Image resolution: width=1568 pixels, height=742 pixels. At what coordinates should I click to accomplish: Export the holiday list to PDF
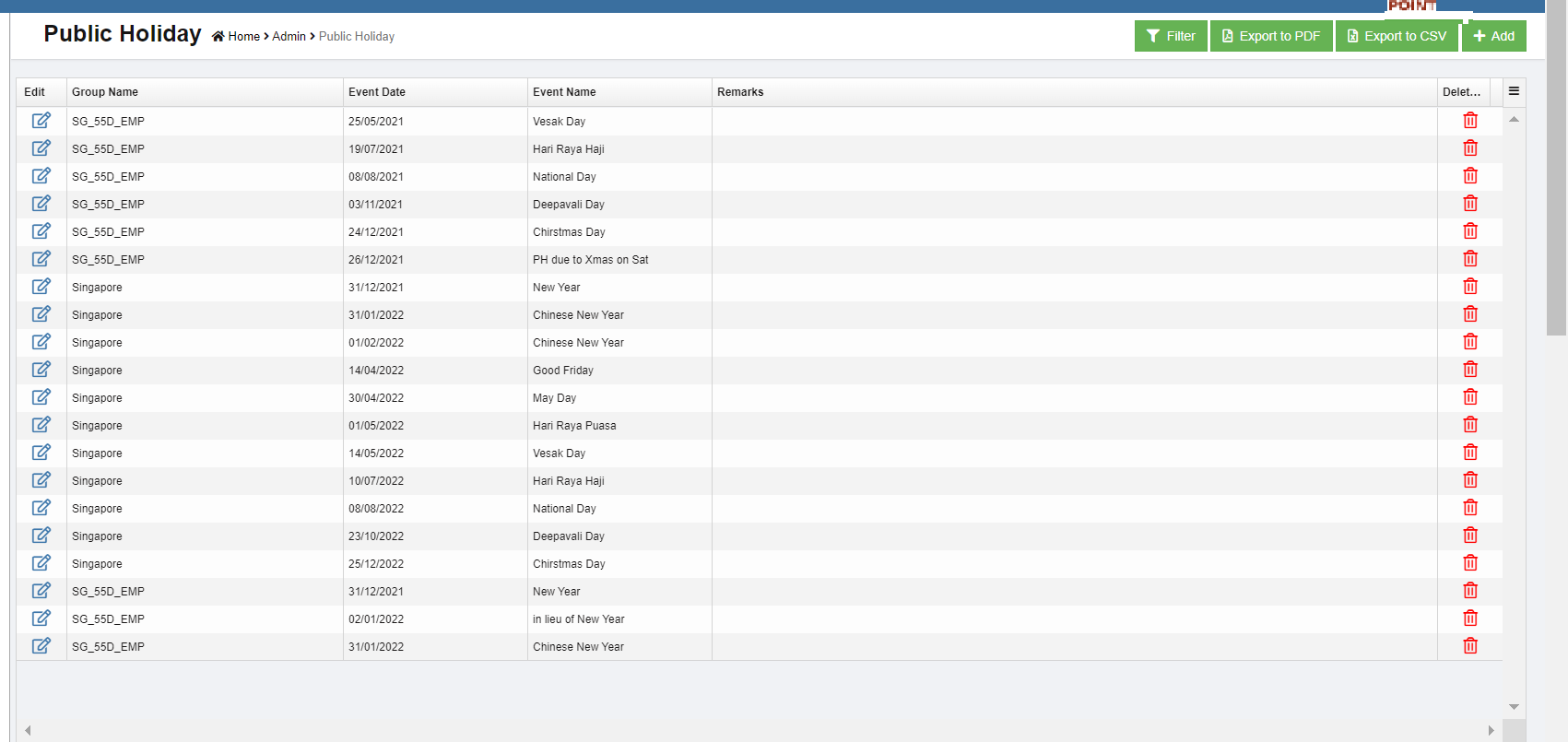(1270, 36)
